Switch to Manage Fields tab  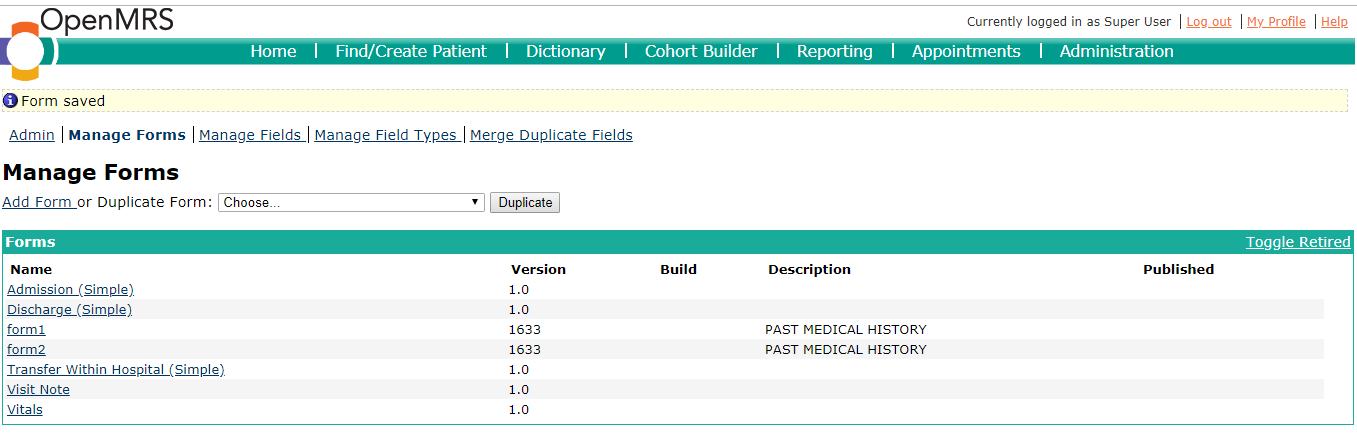[x=250, y=135]
